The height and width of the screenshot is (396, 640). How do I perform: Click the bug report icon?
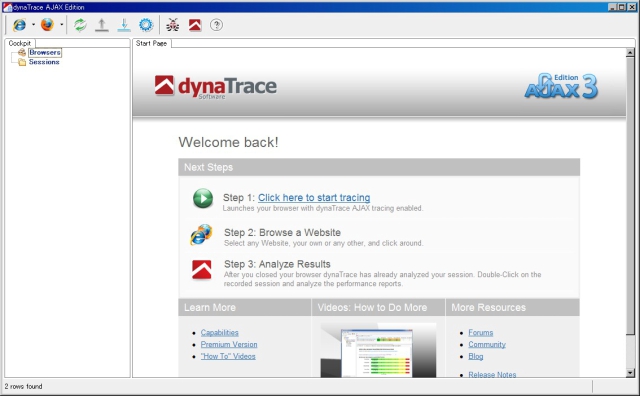[x=173, y=25]
